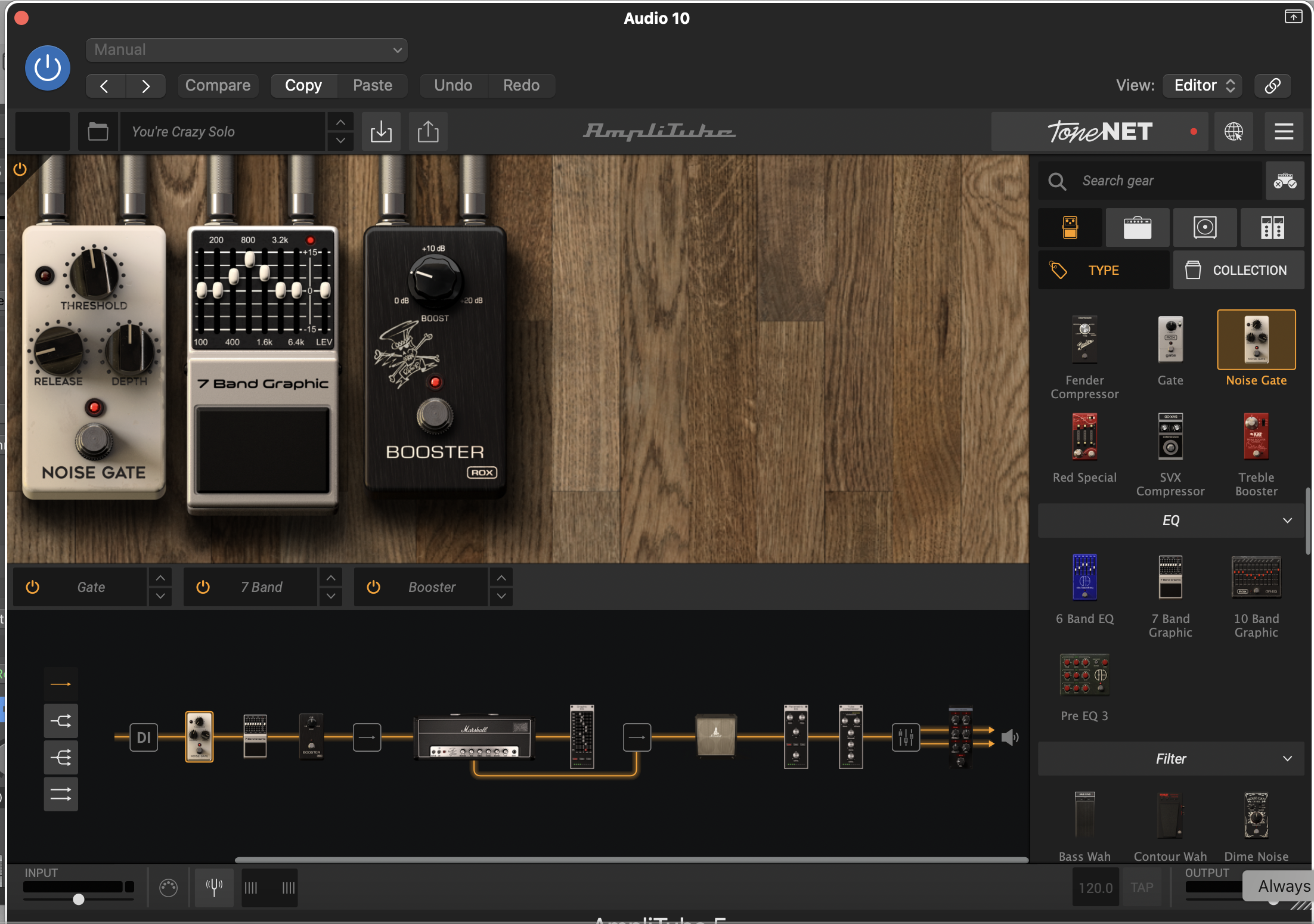The image size is (1314, 924).
Task: Select the cabinet block in chain
Action: (716, 736)
